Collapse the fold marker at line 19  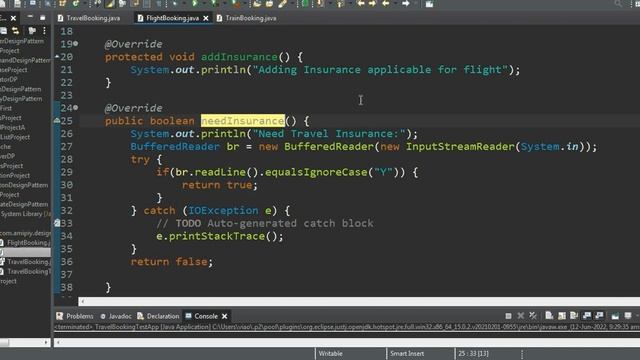coord(76,43)
